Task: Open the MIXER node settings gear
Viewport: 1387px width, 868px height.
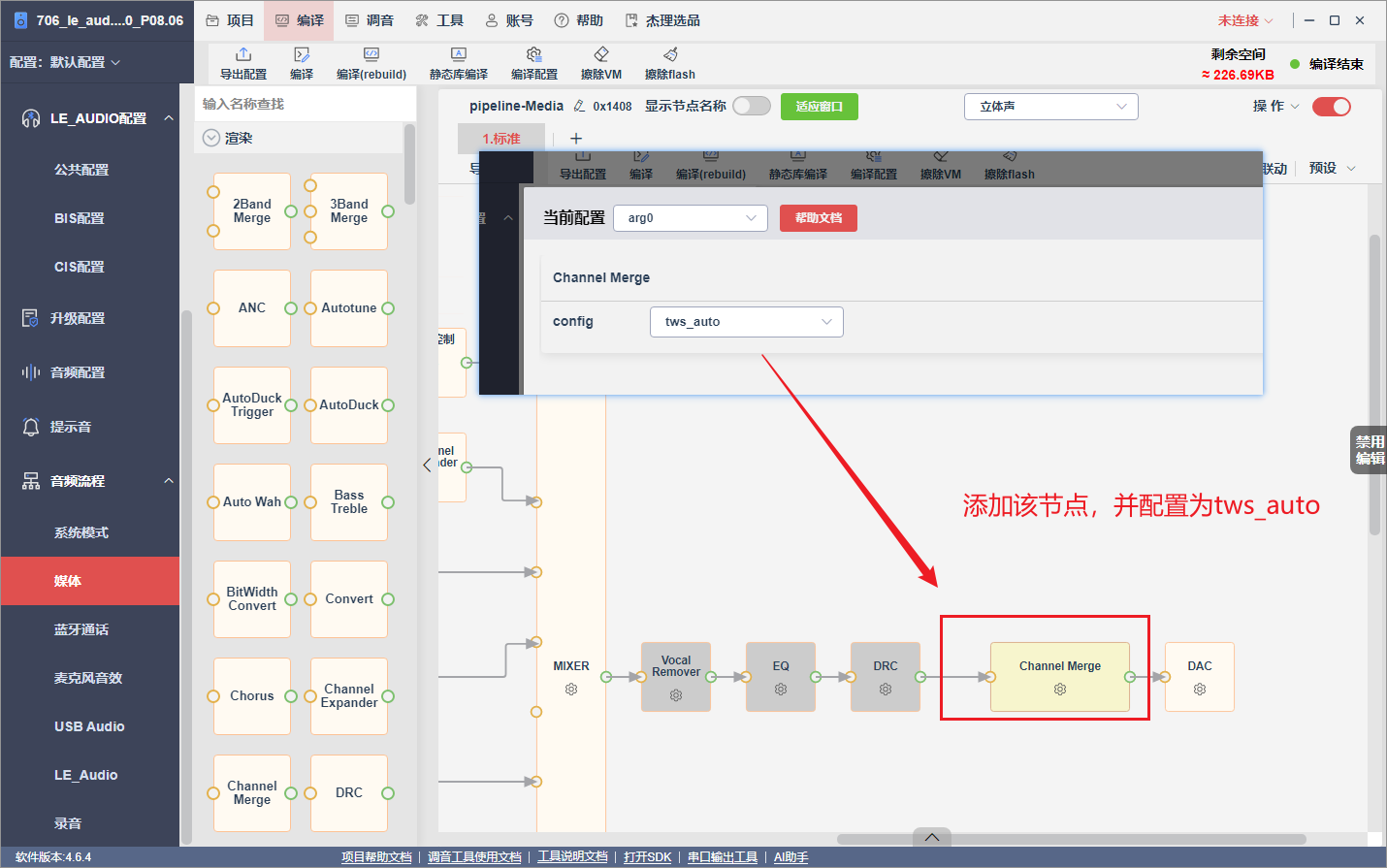Action: [571, 690]
